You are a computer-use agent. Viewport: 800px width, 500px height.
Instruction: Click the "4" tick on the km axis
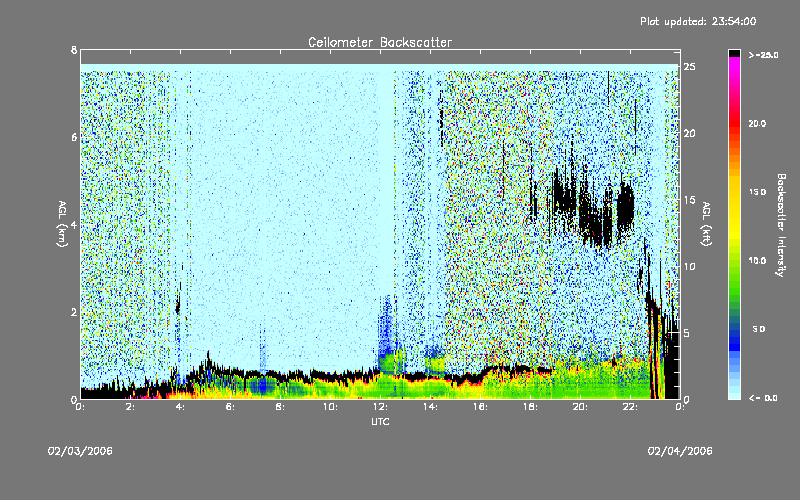point(74,225)
